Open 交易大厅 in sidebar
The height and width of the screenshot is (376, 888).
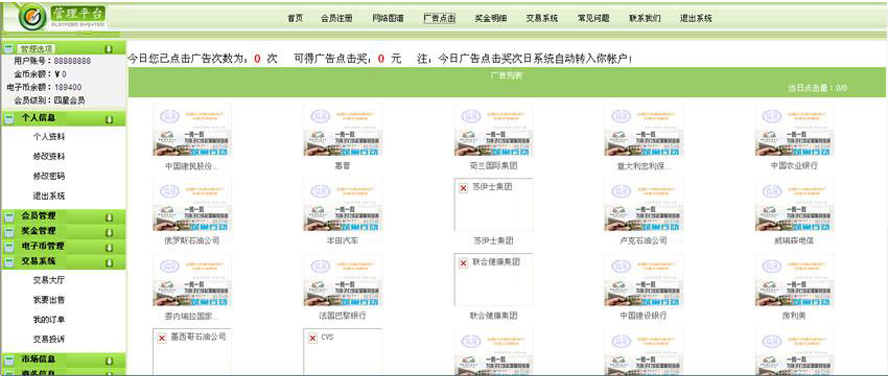[x=49, y=280]
